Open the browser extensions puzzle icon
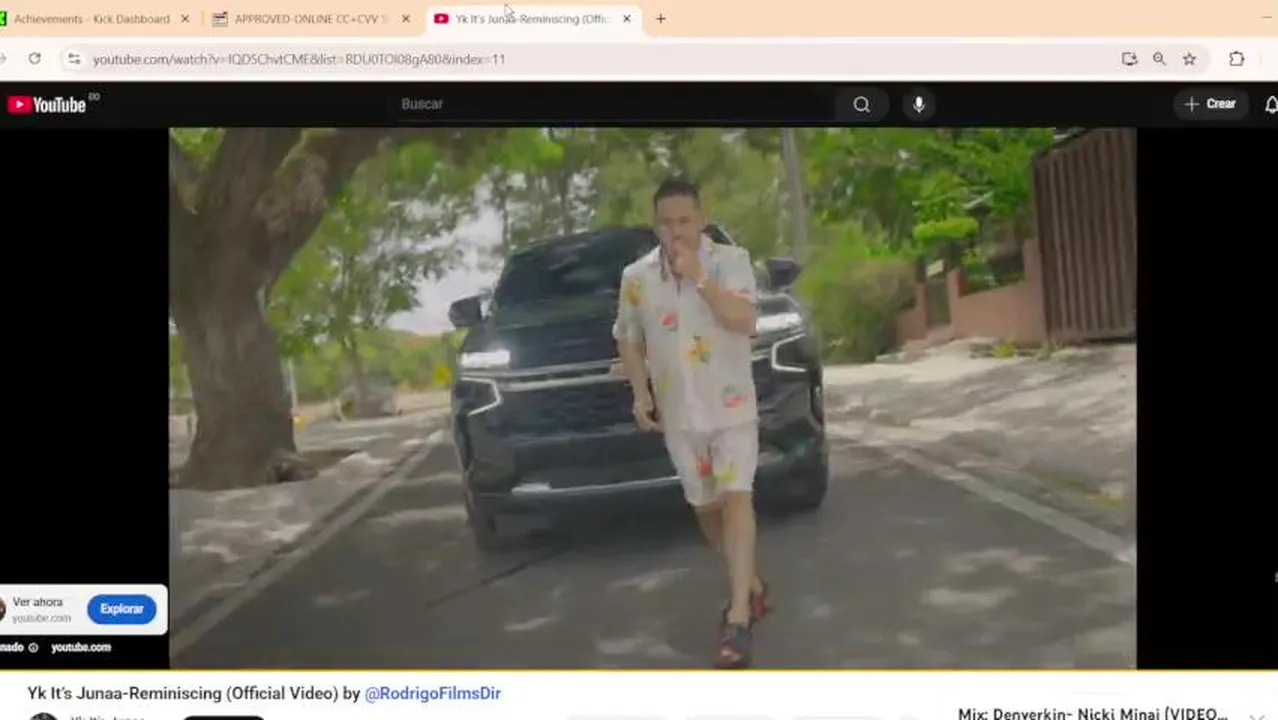This screenshot has height=720, width=1278. 1237,59
